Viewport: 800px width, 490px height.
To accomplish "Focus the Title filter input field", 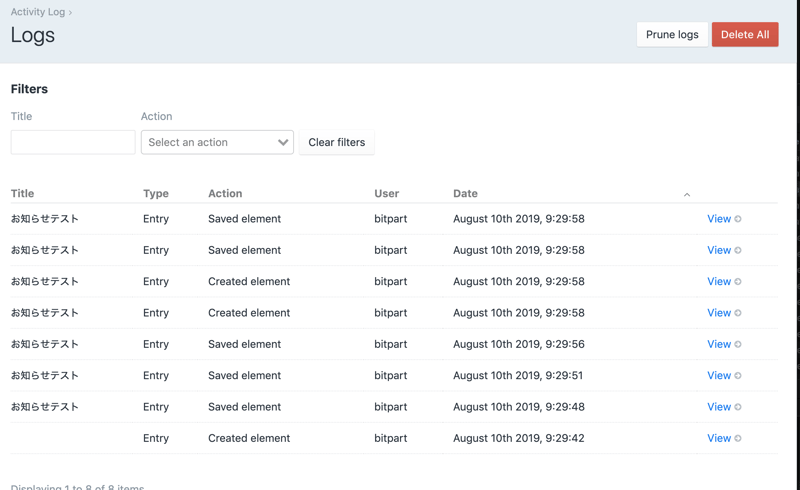I will point(73,142).
